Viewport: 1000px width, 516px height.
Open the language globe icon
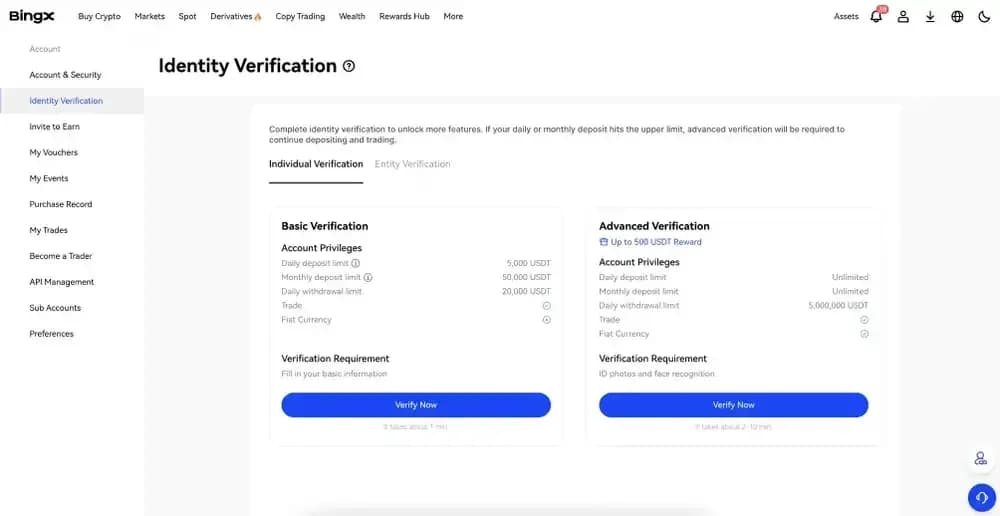pyautogui.click(x=957, y=17)
